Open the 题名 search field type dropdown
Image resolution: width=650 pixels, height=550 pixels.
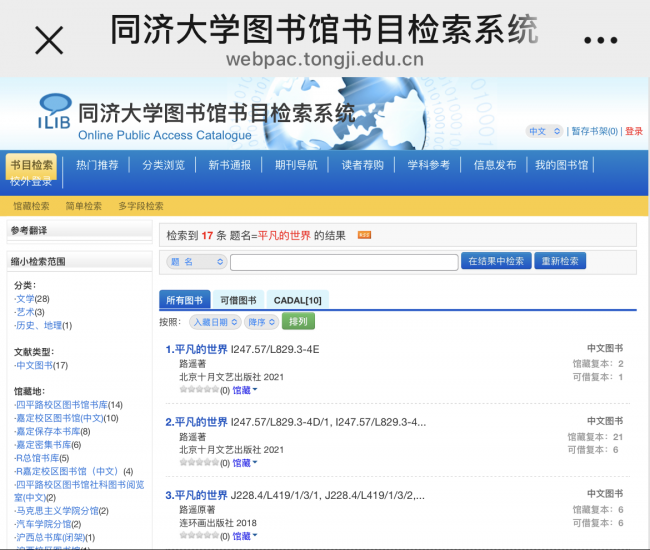[x=197, y=261]
